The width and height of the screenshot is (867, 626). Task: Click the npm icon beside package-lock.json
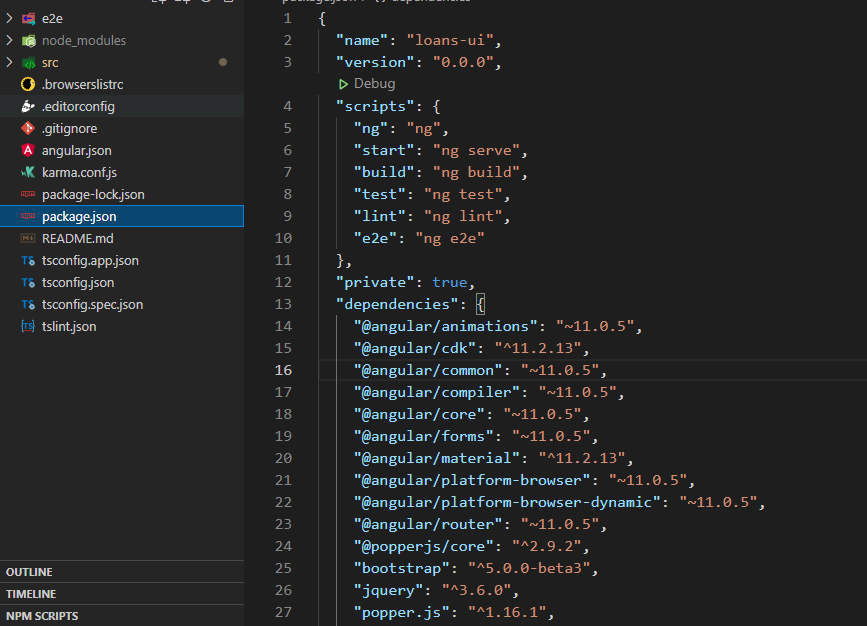click(28, 194)
